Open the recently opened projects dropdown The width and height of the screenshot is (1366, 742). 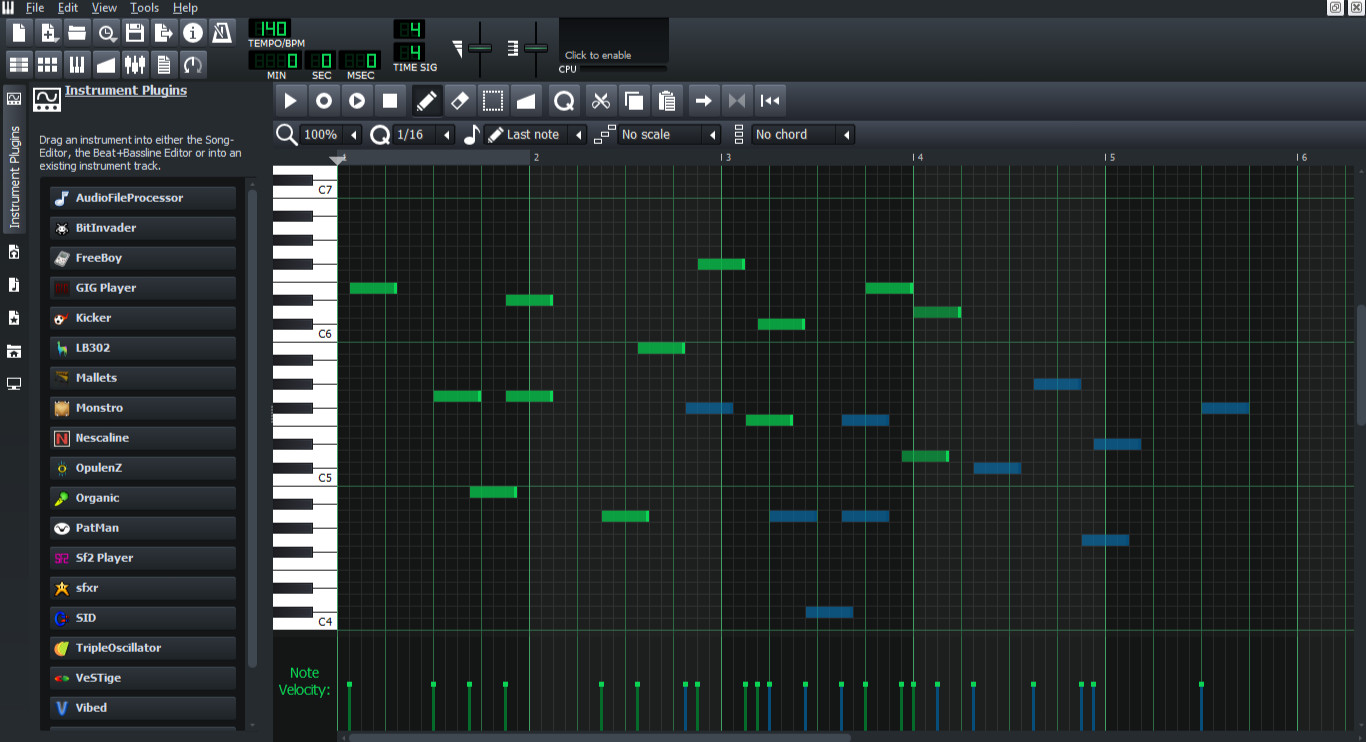(106, 33)
